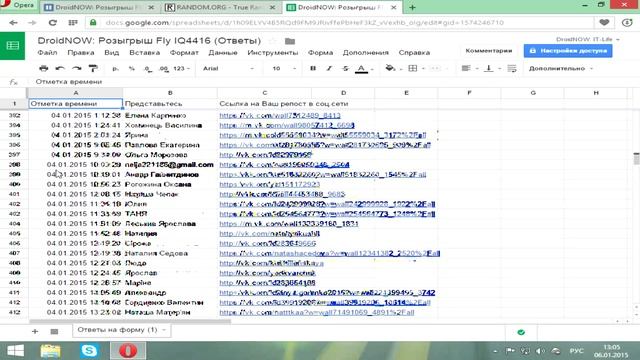Open Skype from the taskbar
640x360 pixels.
tap(89, 351)
